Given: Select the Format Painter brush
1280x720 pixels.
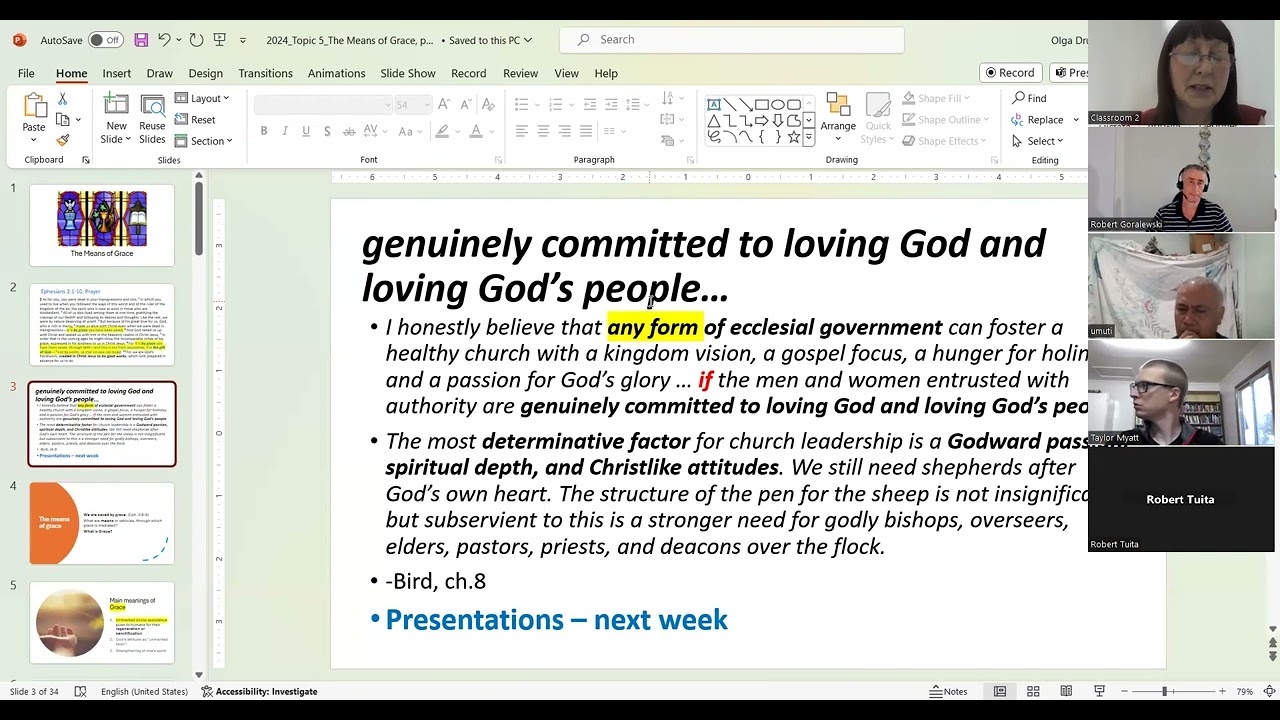Looking at the screenshot, I should tap(62, 141).
